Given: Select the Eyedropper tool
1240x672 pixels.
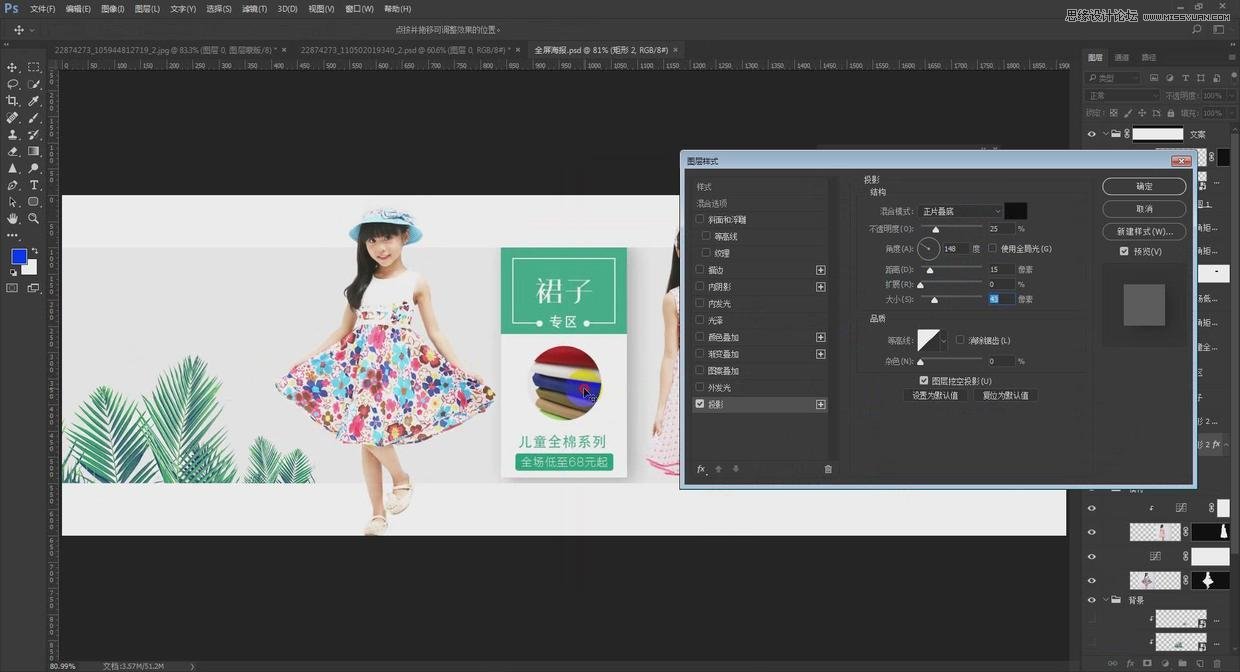Looking at the screenshot, I should coord(34,101).
